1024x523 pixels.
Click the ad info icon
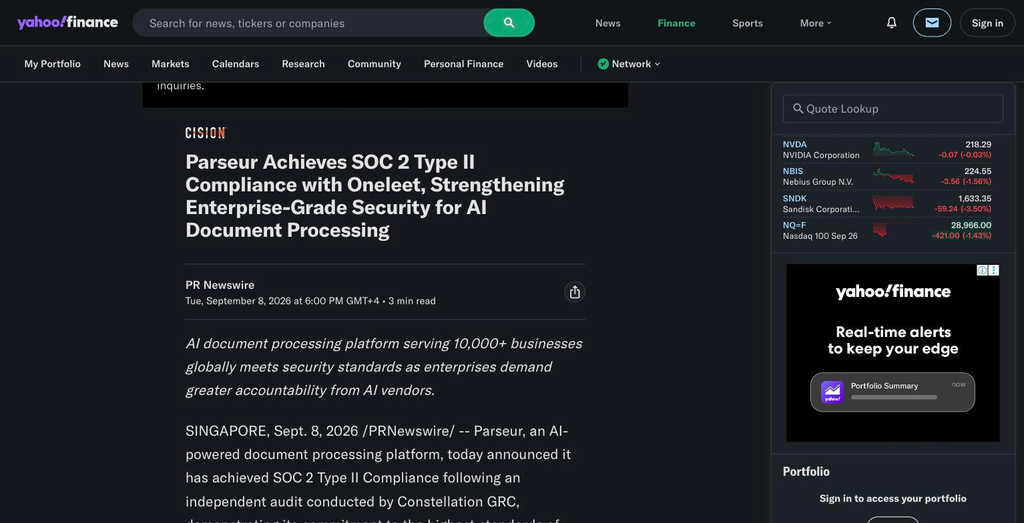tap(982, 270)
